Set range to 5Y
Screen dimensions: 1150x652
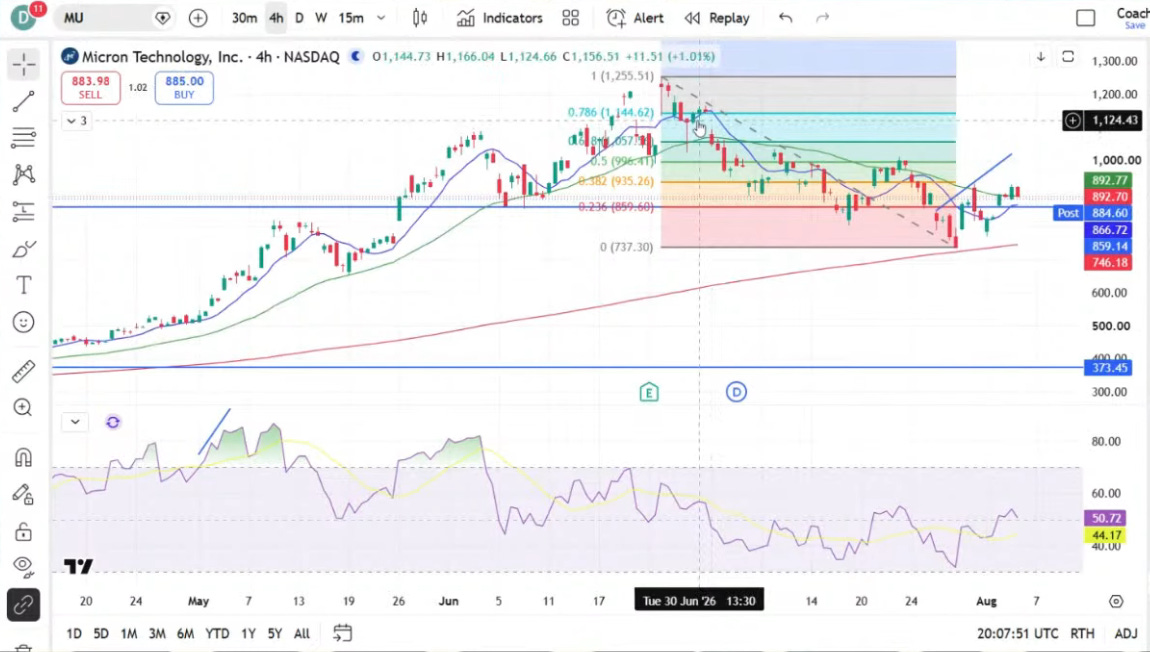coord(274,633)
